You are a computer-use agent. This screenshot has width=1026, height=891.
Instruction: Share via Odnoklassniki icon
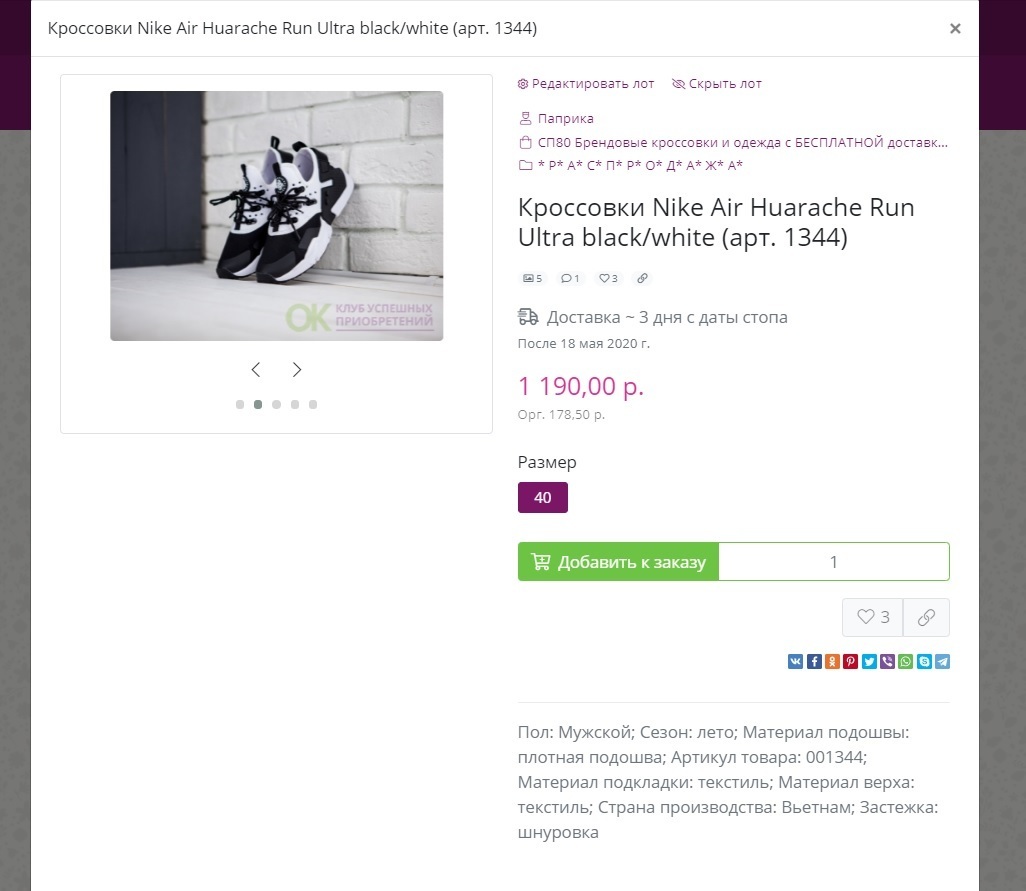pos(832,661)
